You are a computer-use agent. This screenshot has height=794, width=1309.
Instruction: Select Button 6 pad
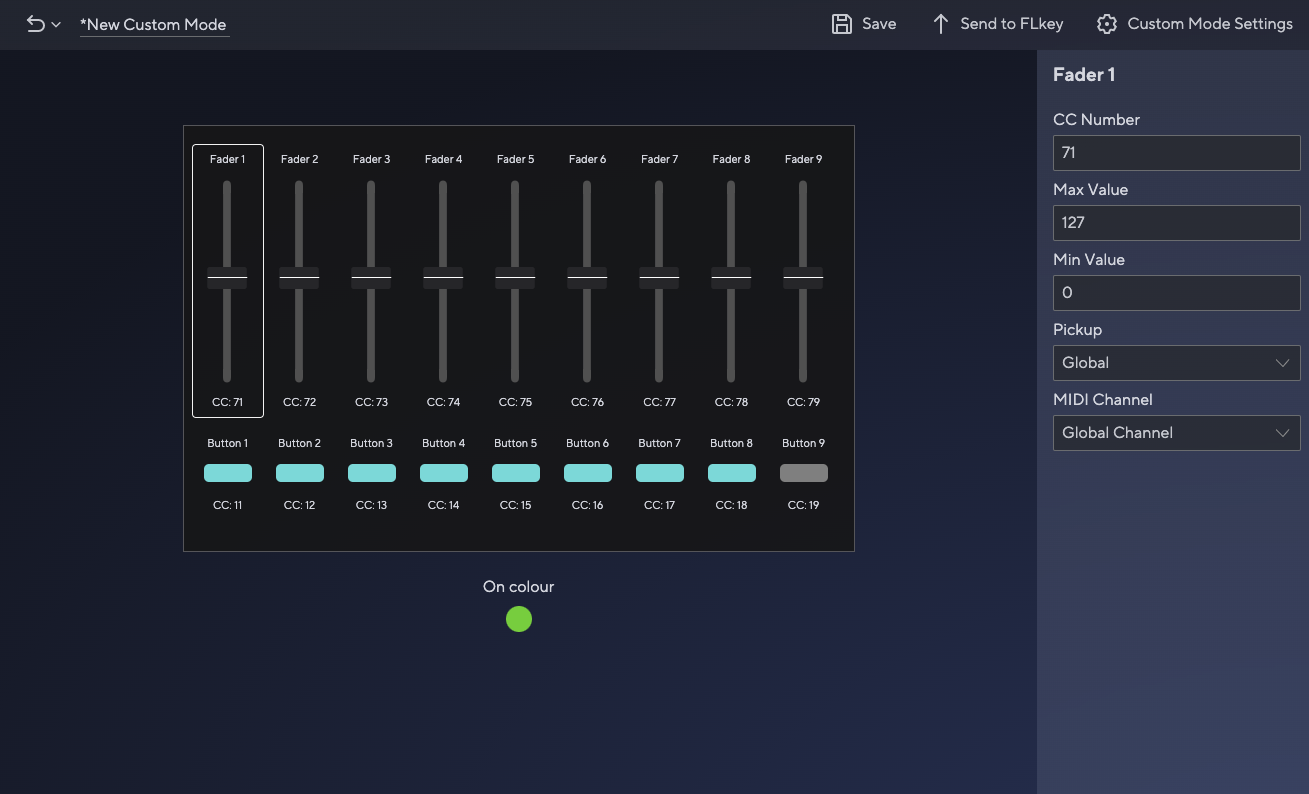588,473
